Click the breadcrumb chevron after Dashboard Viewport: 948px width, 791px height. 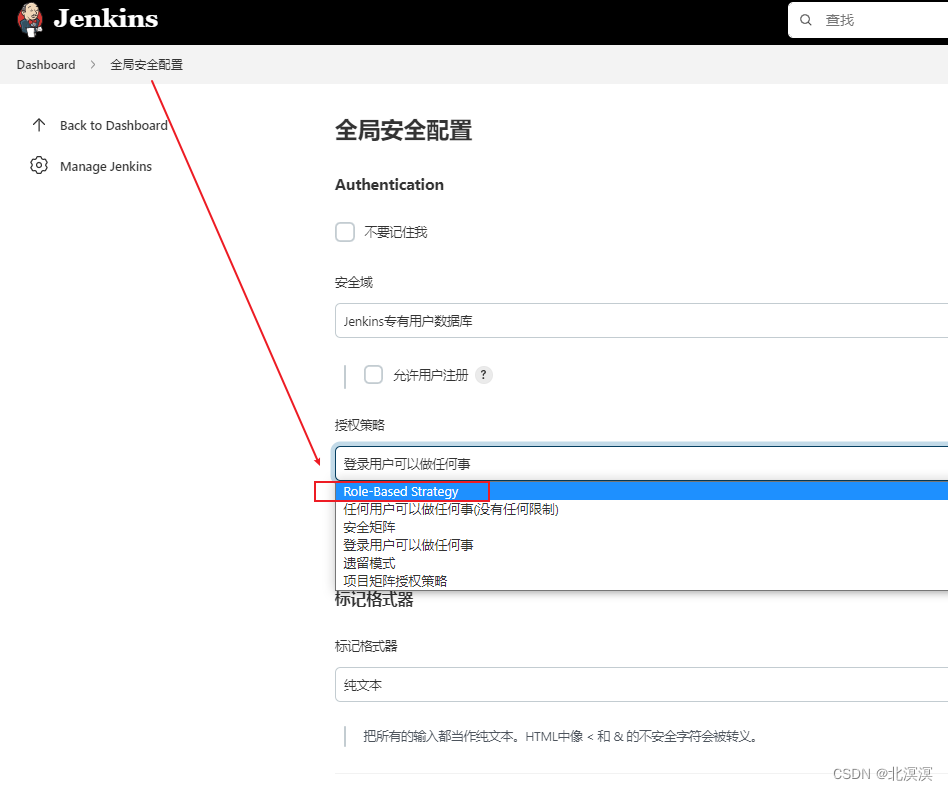click(93, 65)
